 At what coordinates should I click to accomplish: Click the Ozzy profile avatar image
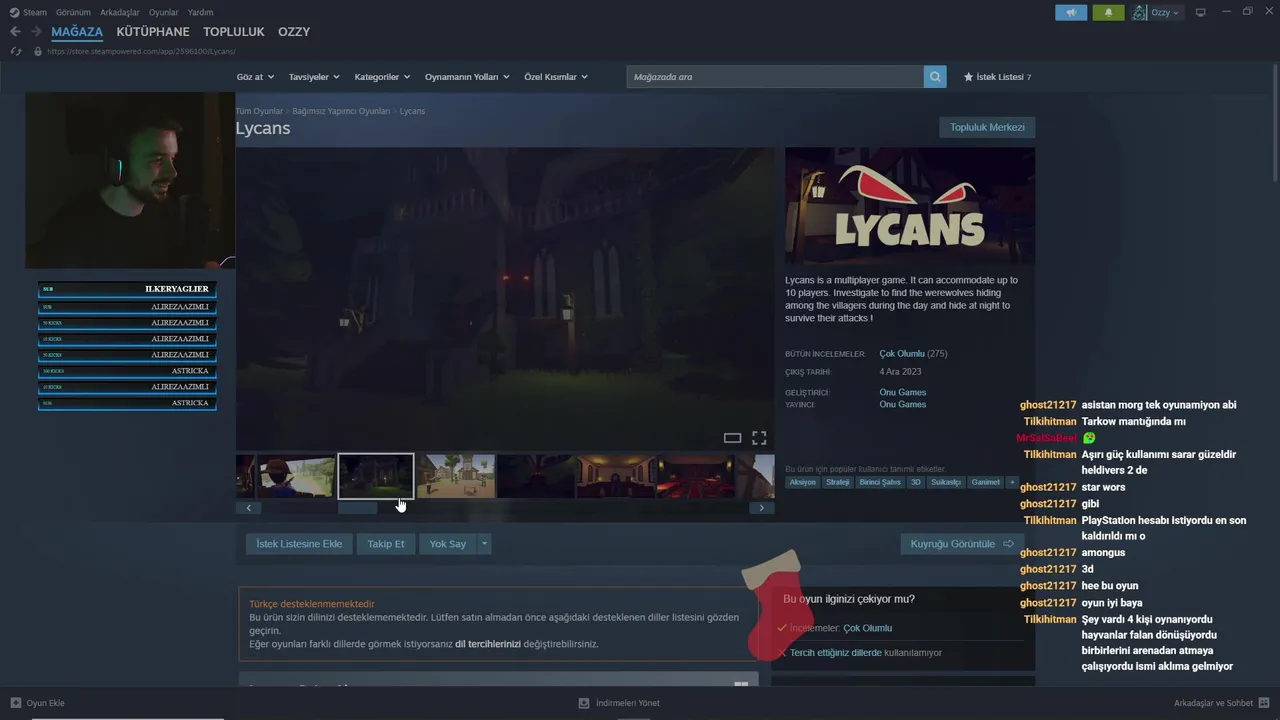[x=1140, y=12]
